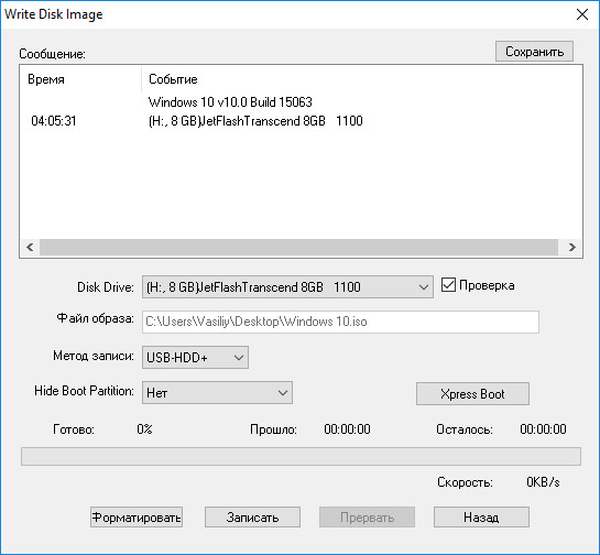
Task: Click the write progress bar
Action: (x=300, y=456)
